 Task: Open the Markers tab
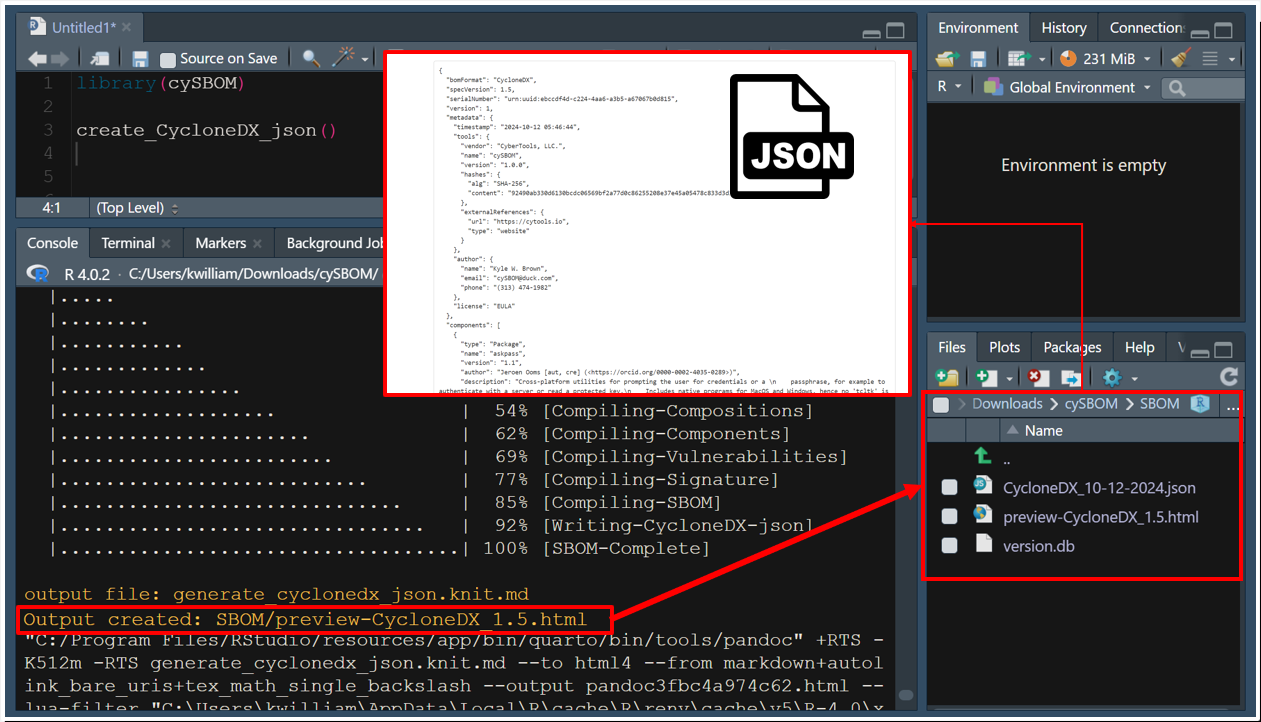point(220,243)
